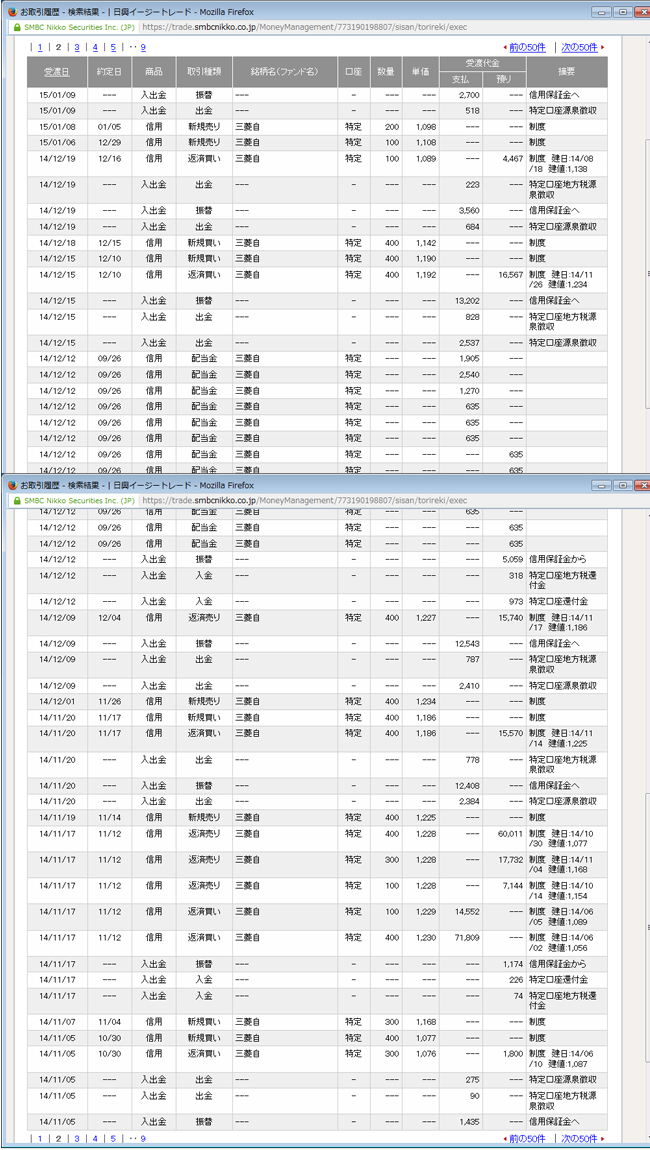Viewport: 650px width, 1150px height.
Task: Click the Firefox logo in lower window title bar
Action: coord(12,486)
